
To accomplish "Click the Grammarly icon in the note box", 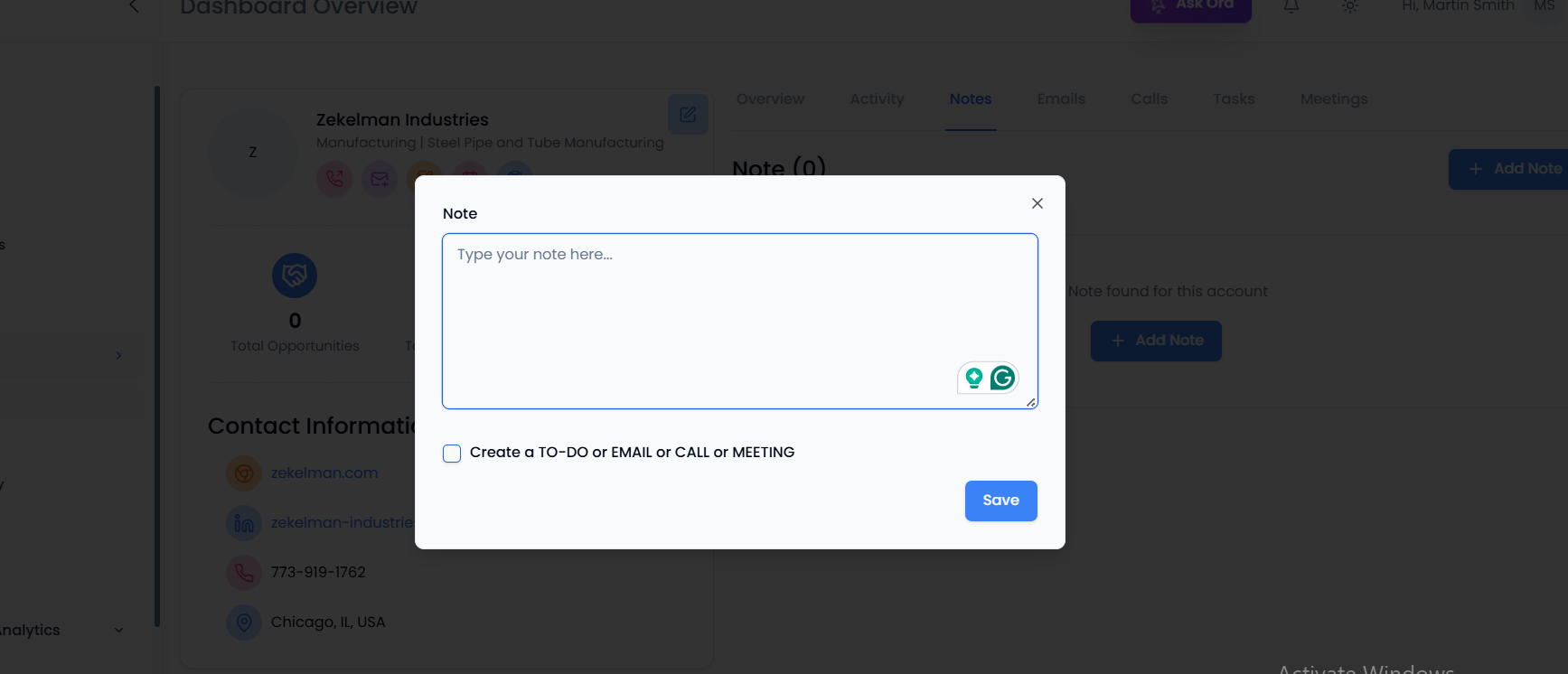I will point(1002,378).
